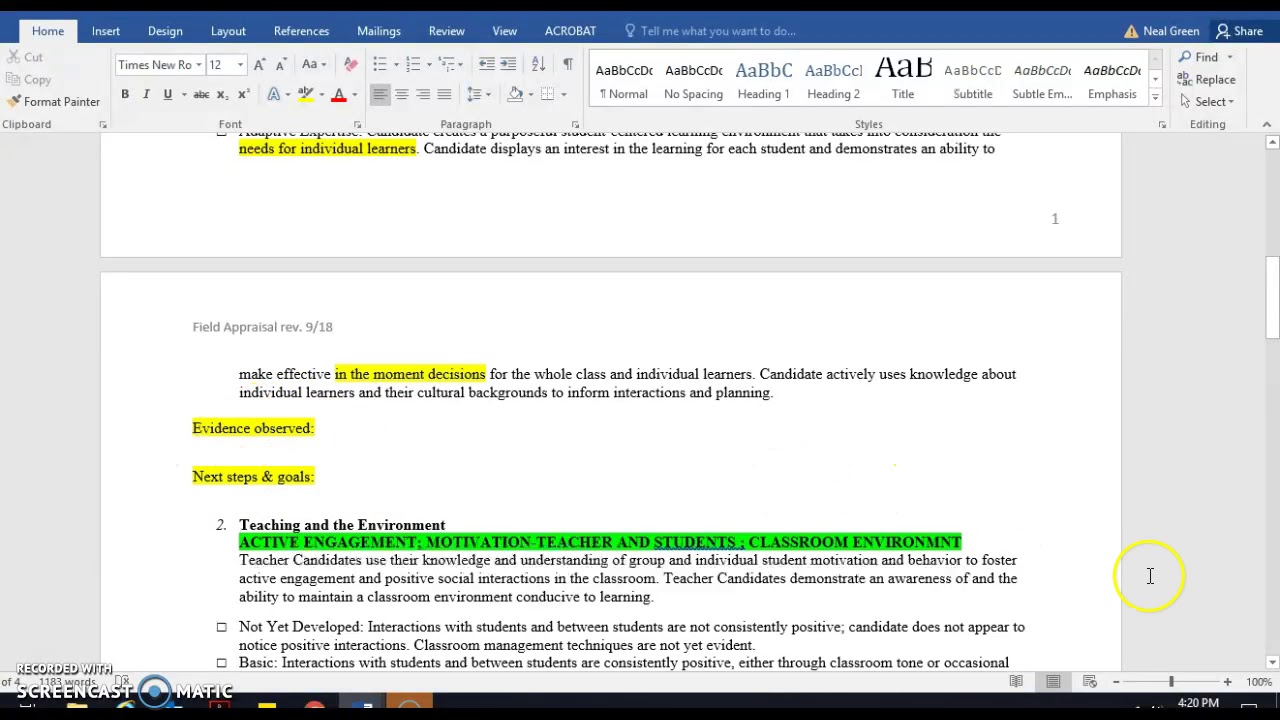Click the Format Painter brush

point(53,102)
